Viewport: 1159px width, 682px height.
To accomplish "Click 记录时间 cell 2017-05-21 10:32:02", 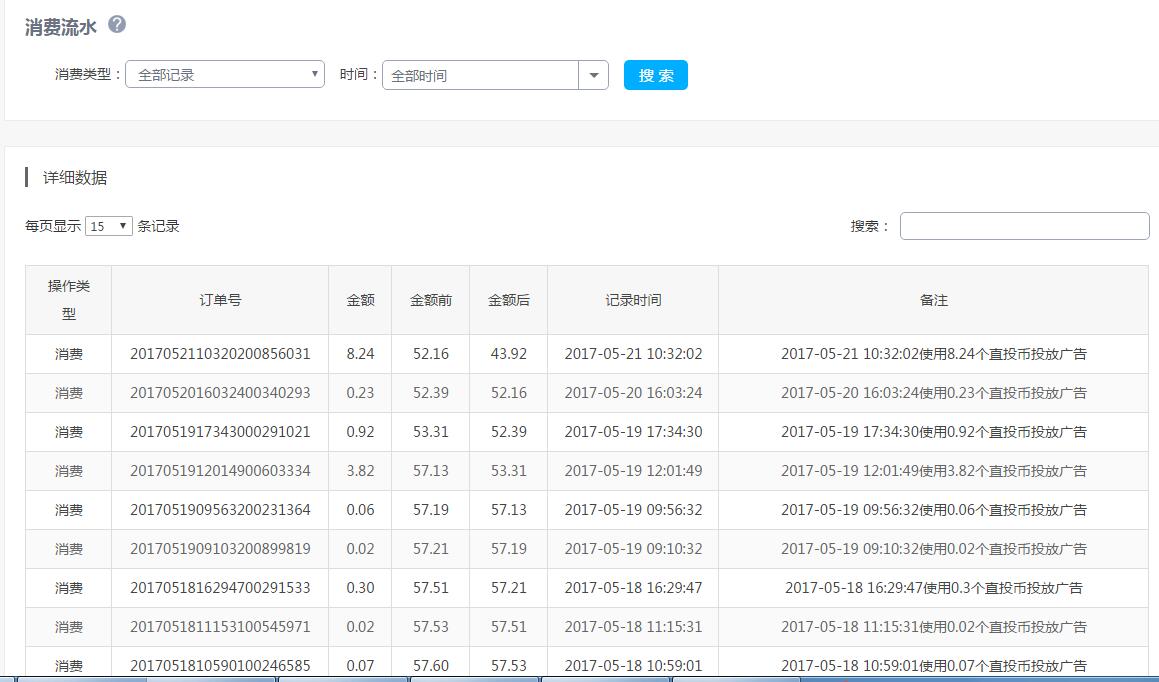I will pyautogui.click(x=633, y=354).
